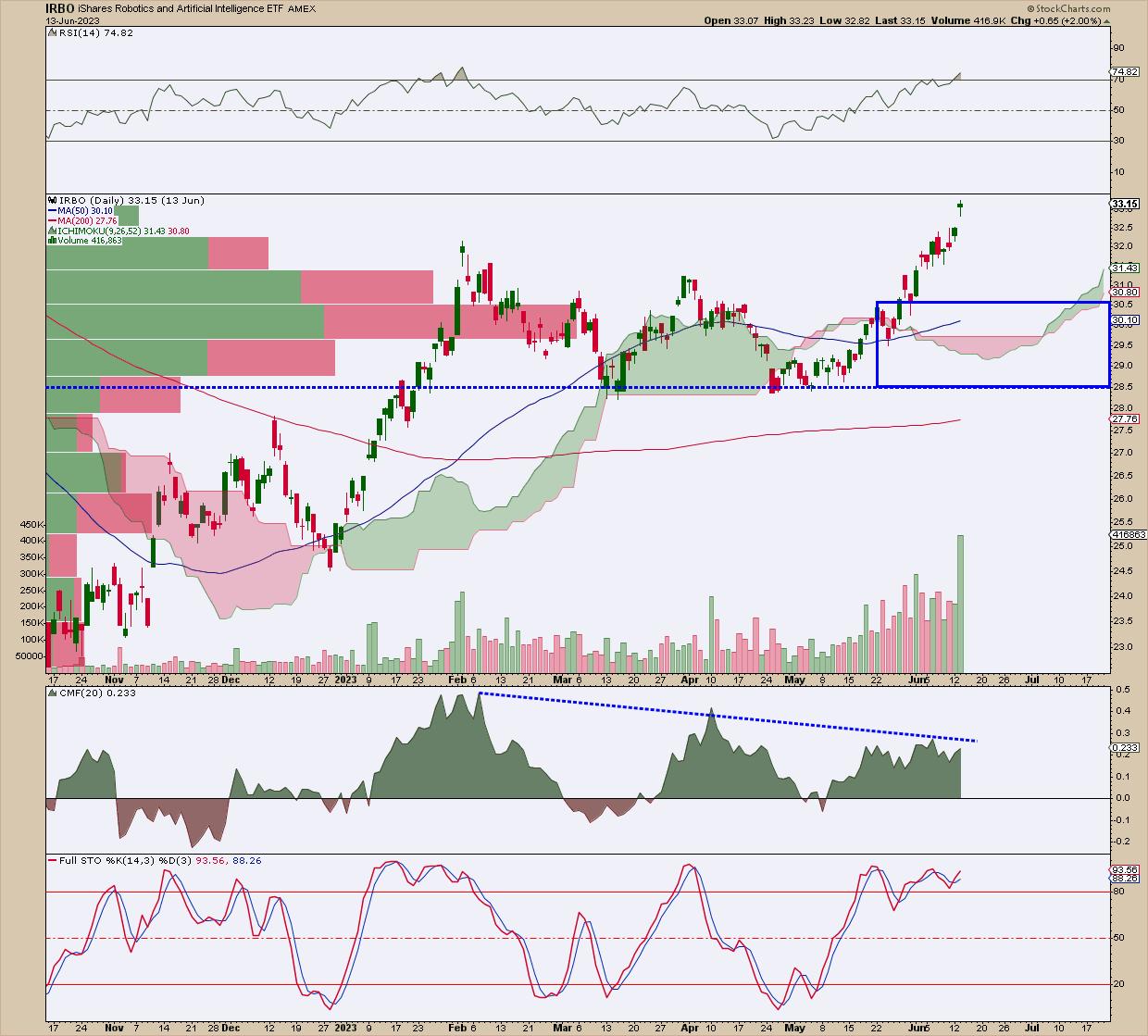The height and width of the screenshot is (1036, 1148).
Task: Click the red line marker for MA(200)
Action: [x=52, y=220]
